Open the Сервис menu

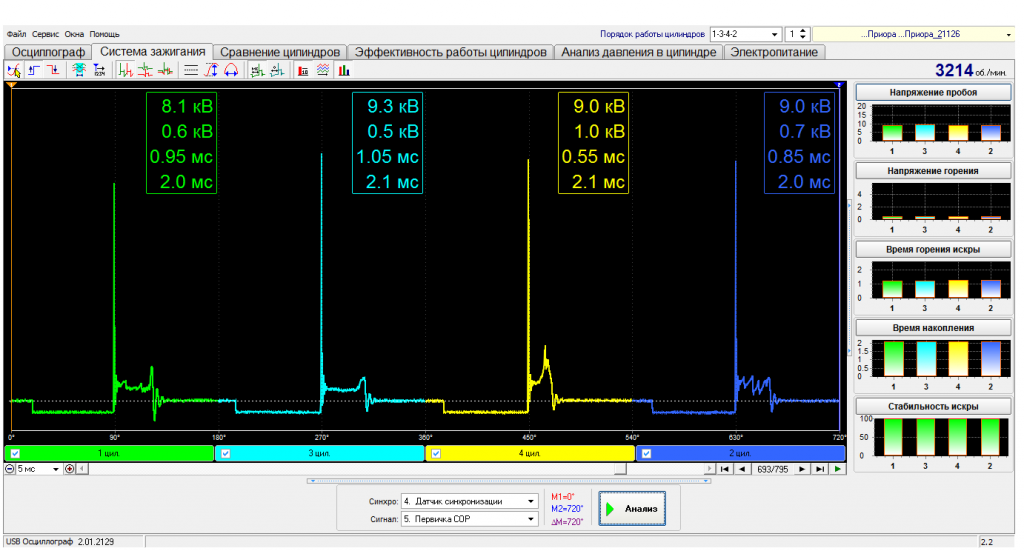tap(45, 34)
